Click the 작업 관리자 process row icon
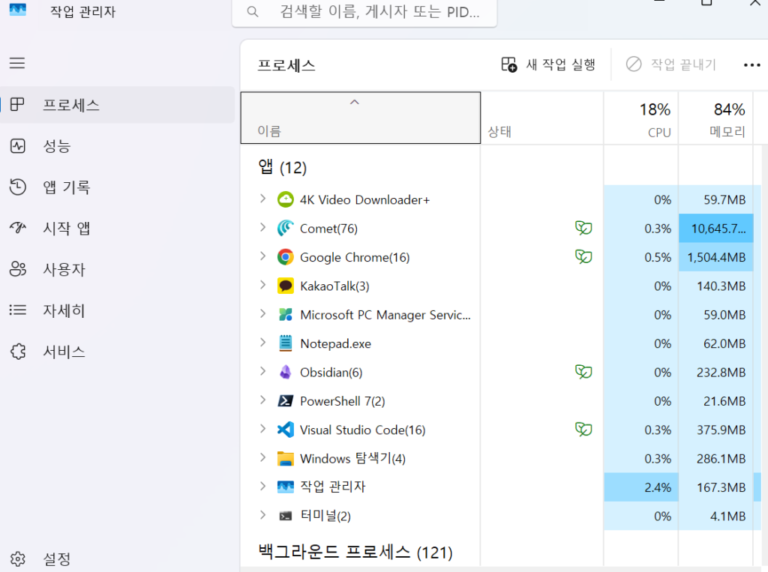Image resolution: width=768 pixels, height=572 pixels. tap(286, 487)
